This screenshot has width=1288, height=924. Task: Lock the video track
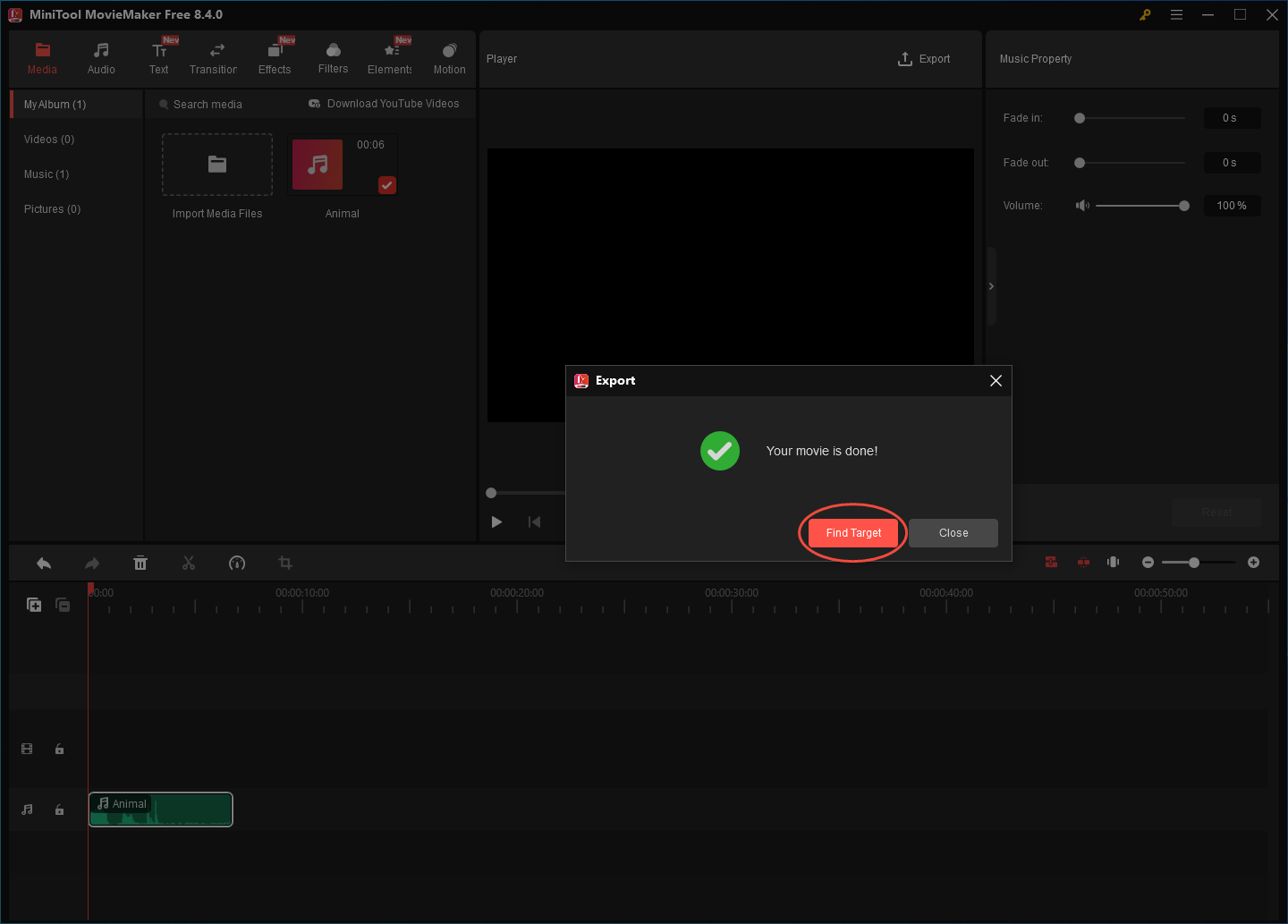(x=59, y=749)
